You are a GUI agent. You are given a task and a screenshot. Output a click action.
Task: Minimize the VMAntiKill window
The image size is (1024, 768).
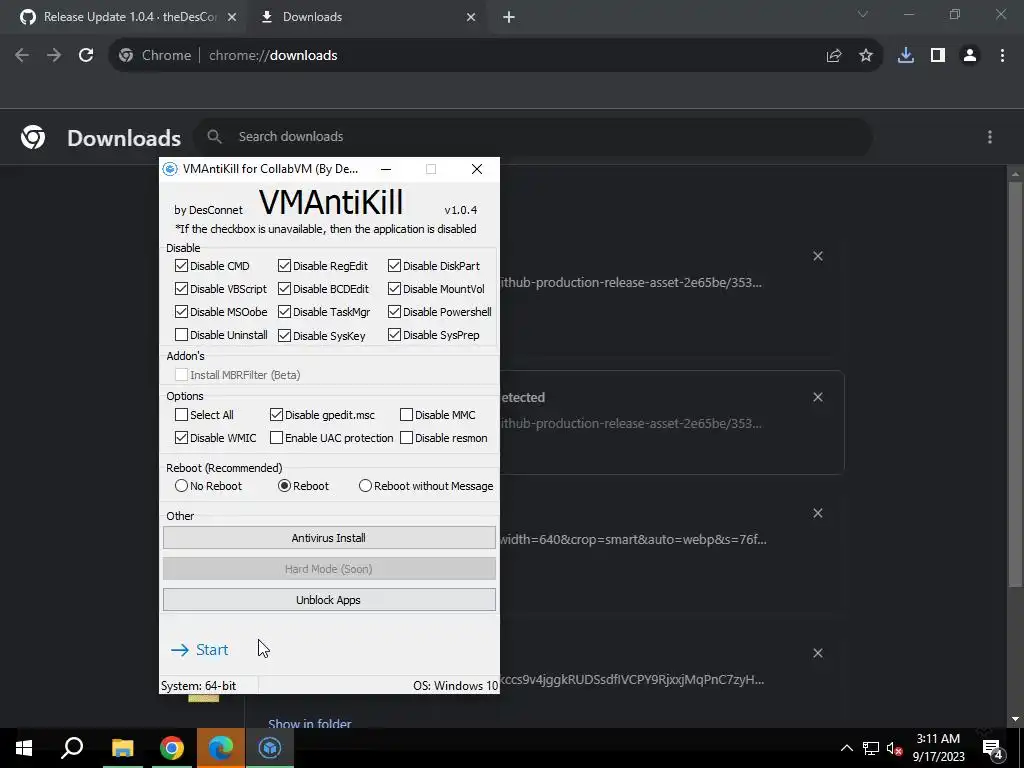[x=386, y=169]
